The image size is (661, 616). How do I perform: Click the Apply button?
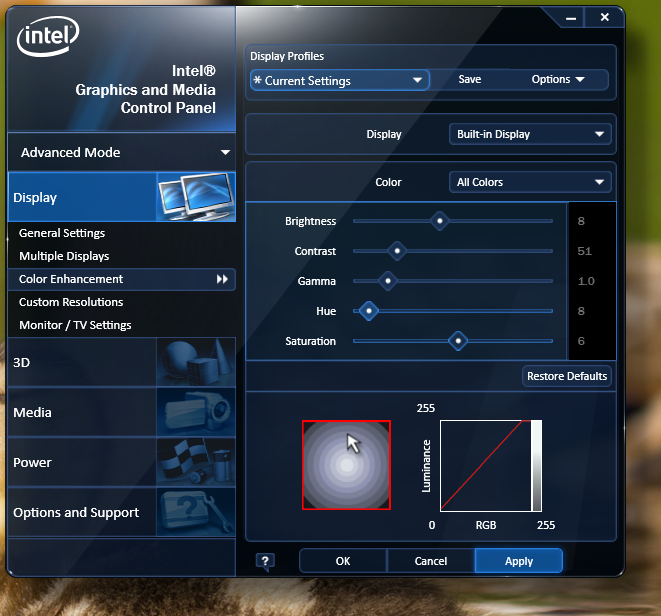tap(519, 561)
